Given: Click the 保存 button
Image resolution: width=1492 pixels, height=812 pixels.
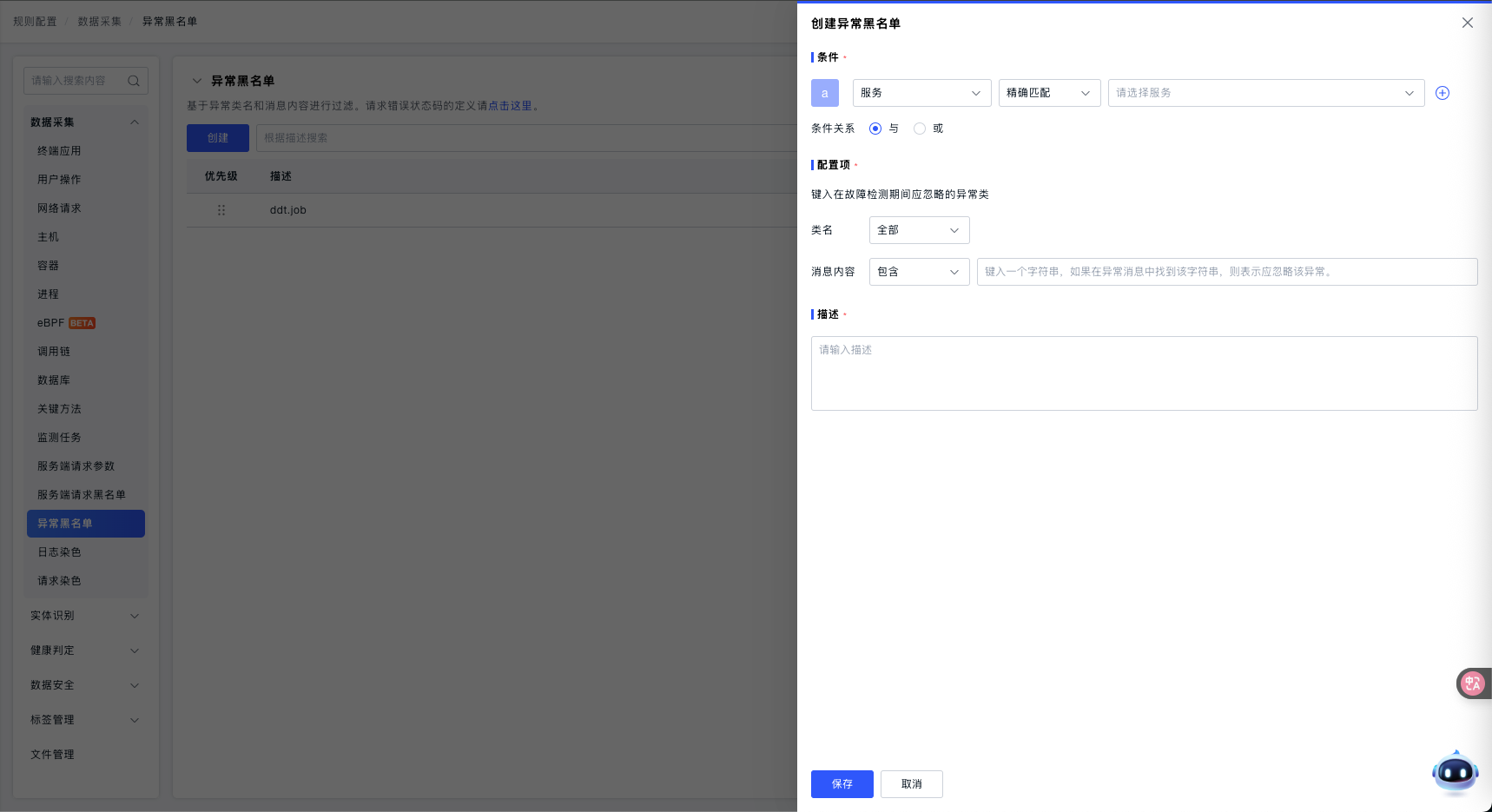Looking at the screenshot, I should (x=842, y=784).
